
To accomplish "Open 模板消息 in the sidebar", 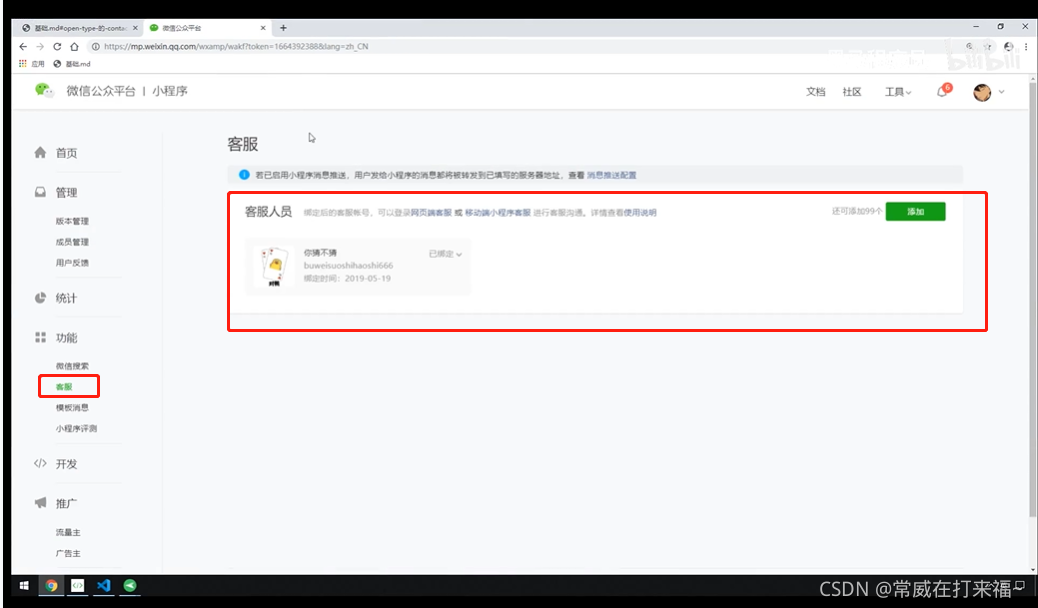I will pos(72,407).
